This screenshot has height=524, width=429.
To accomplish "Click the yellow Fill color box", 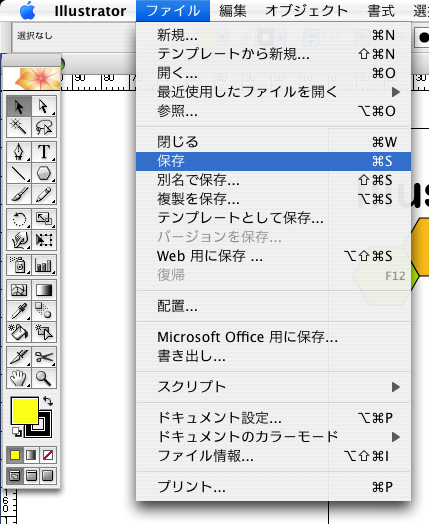I will point(24,410).
